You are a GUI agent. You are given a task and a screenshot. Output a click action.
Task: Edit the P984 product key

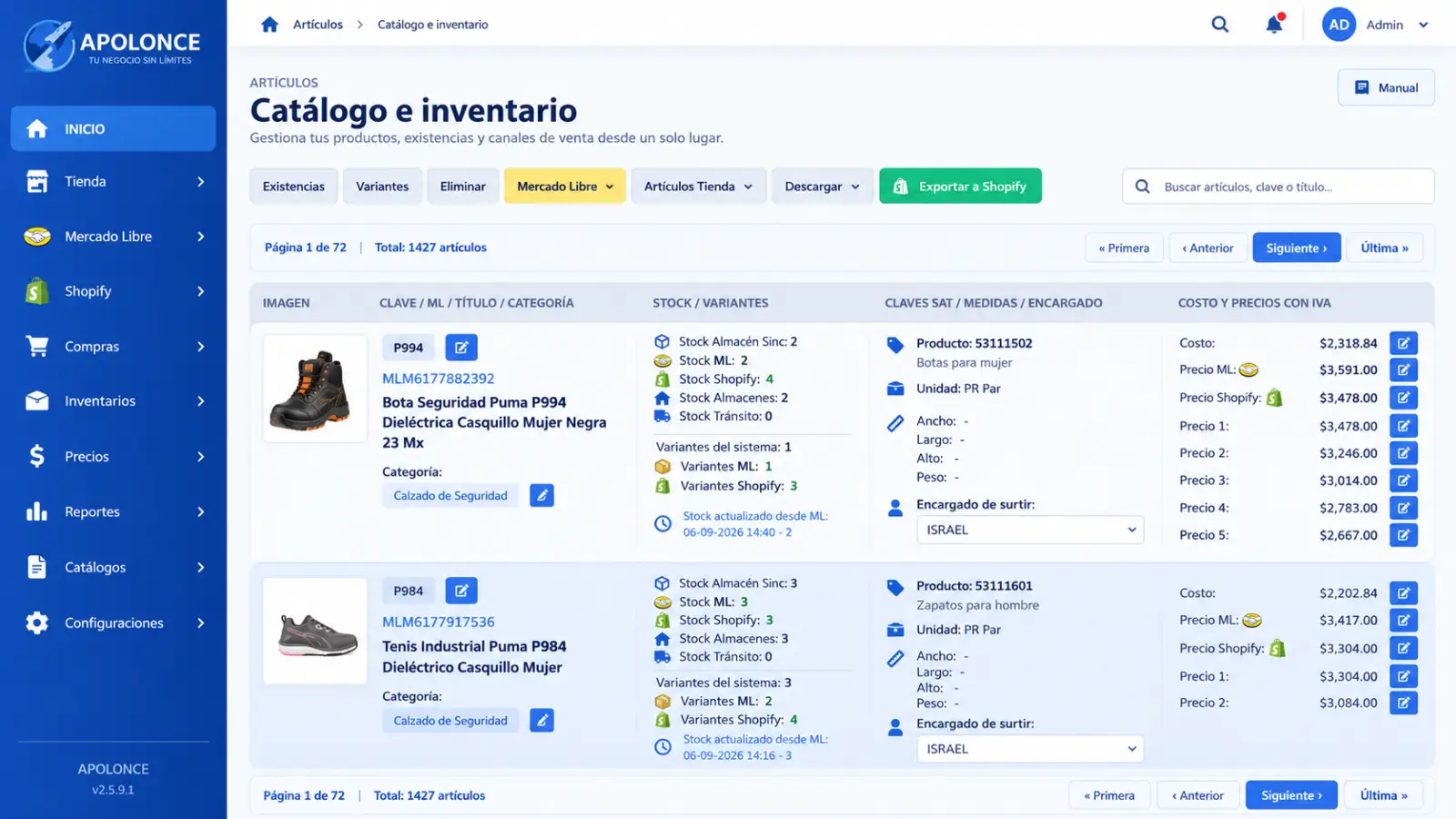[x=461, y=591]
